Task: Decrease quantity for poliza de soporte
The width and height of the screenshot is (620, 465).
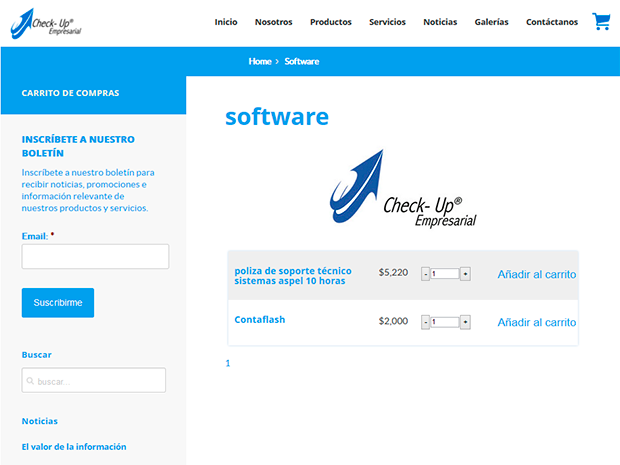Action: (425, 274)
